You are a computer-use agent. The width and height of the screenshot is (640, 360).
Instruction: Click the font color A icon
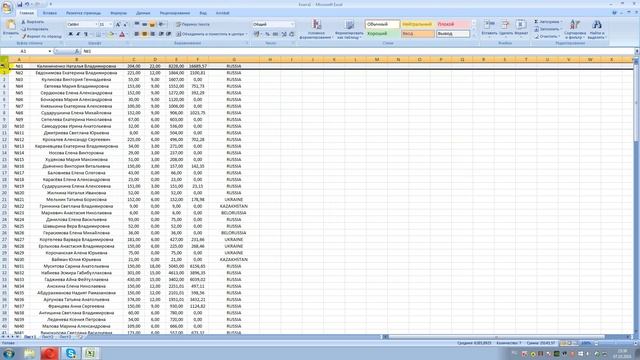[122, 34]
